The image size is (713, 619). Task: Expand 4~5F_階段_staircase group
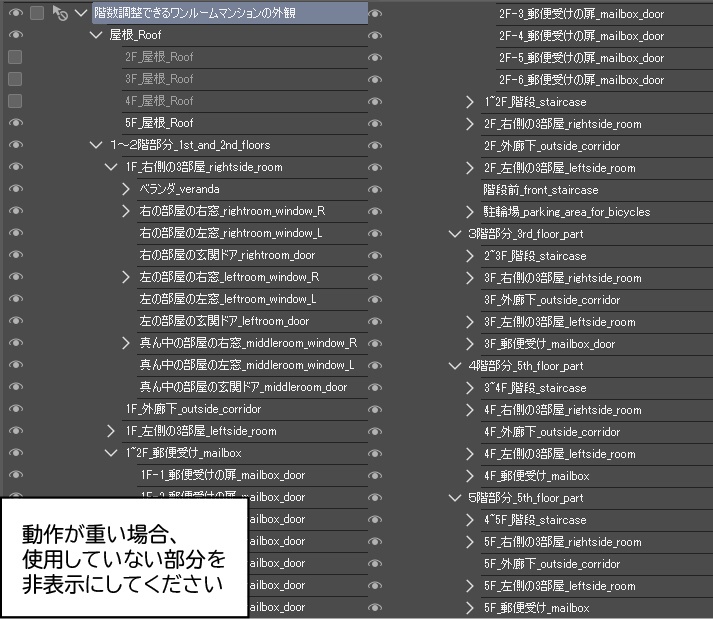pyautogui.click(x=470, y=520)
